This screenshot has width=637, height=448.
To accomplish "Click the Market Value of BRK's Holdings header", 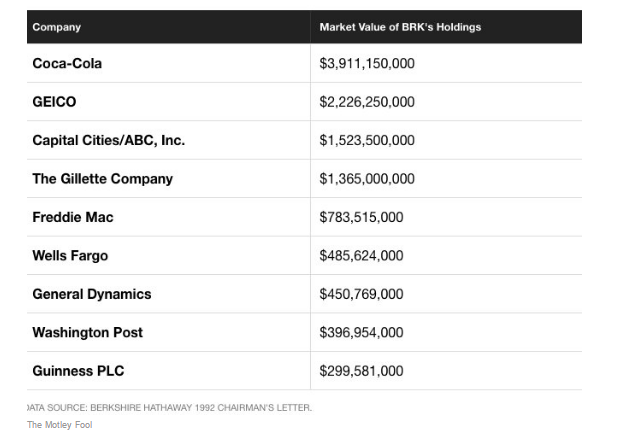I will 400,27.
